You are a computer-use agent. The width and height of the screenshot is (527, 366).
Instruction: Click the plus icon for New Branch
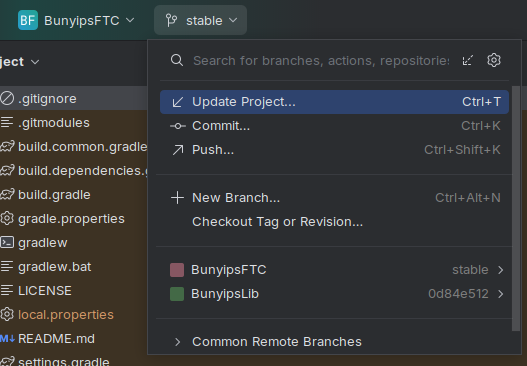pyautogui.click(x=177, y=198)
